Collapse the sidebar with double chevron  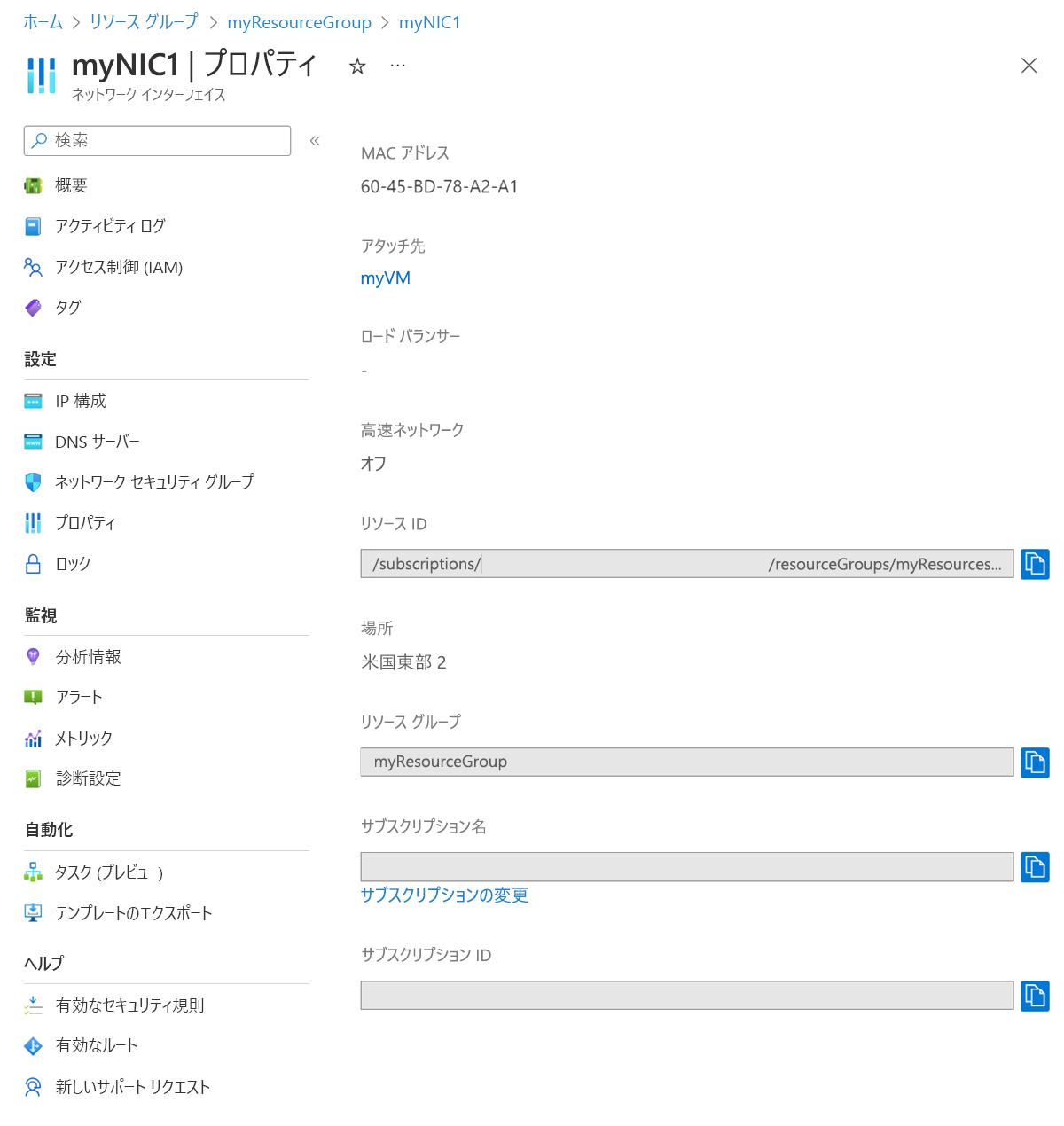315,141
